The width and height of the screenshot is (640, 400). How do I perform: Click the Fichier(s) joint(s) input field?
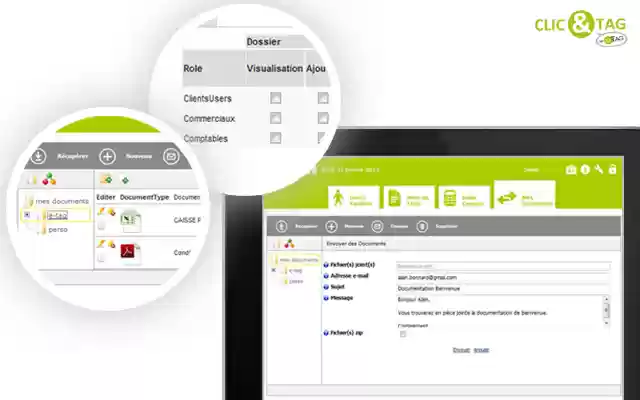[x=503, y=266]
